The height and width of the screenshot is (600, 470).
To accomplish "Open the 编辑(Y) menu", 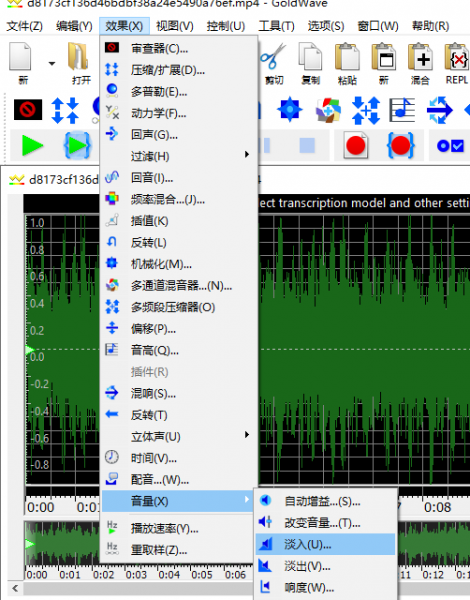I will pyautogui.click(x=74, y=26).
